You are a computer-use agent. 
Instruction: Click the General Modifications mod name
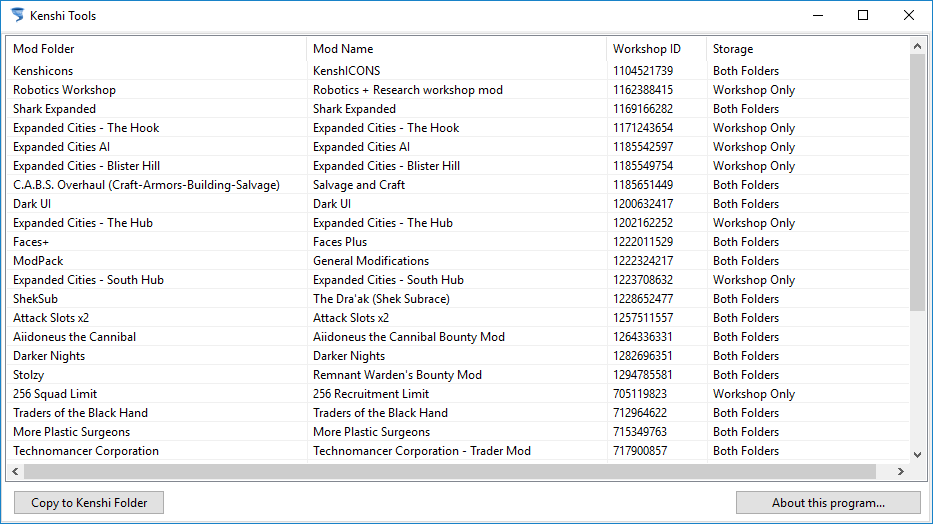[371, 261]
